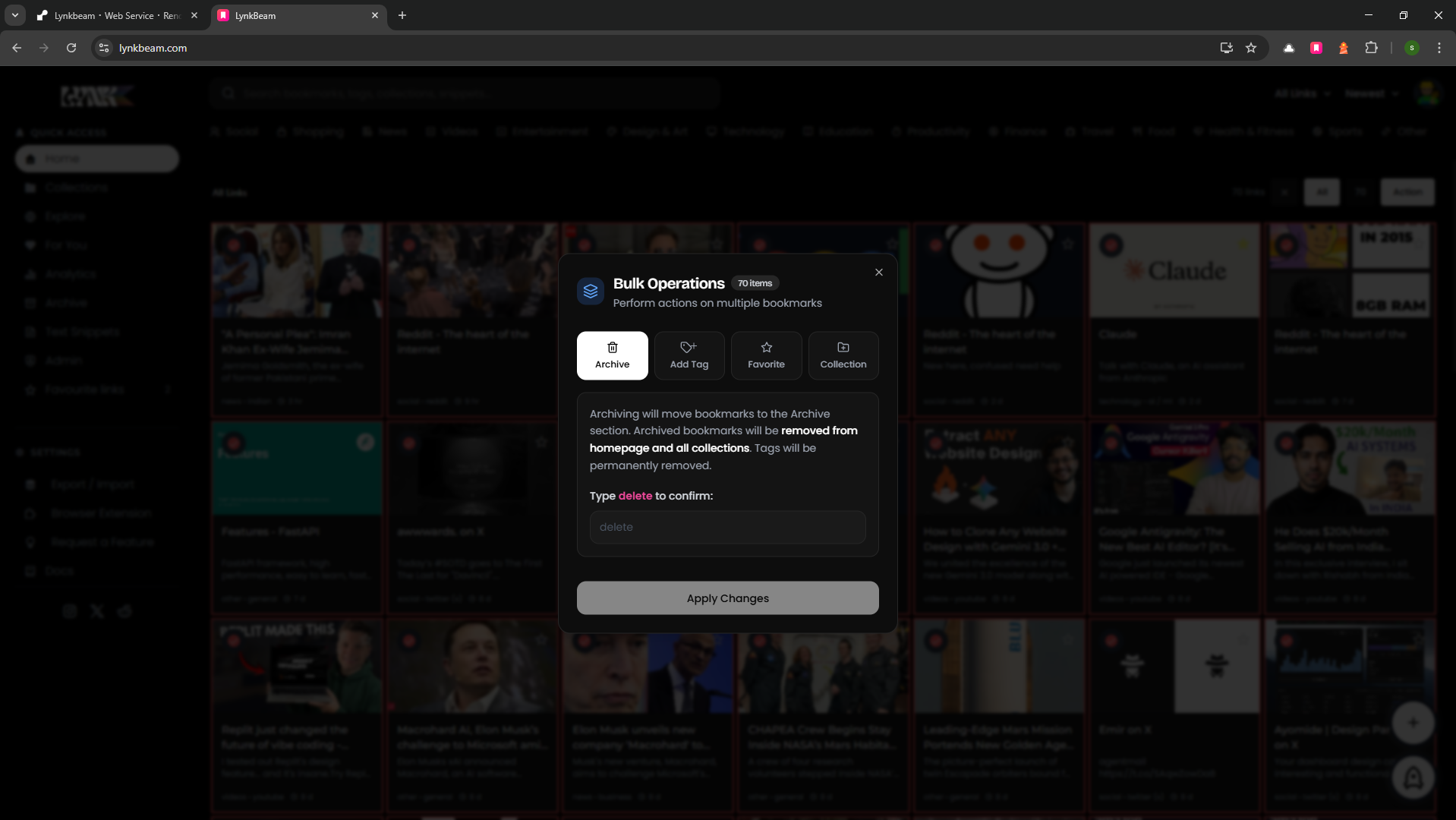Image resolution: width=1456 pixels, height=820 pixels.
Task: Open a new browser tab
Action: pyautogui.click(x=402, y=15)
